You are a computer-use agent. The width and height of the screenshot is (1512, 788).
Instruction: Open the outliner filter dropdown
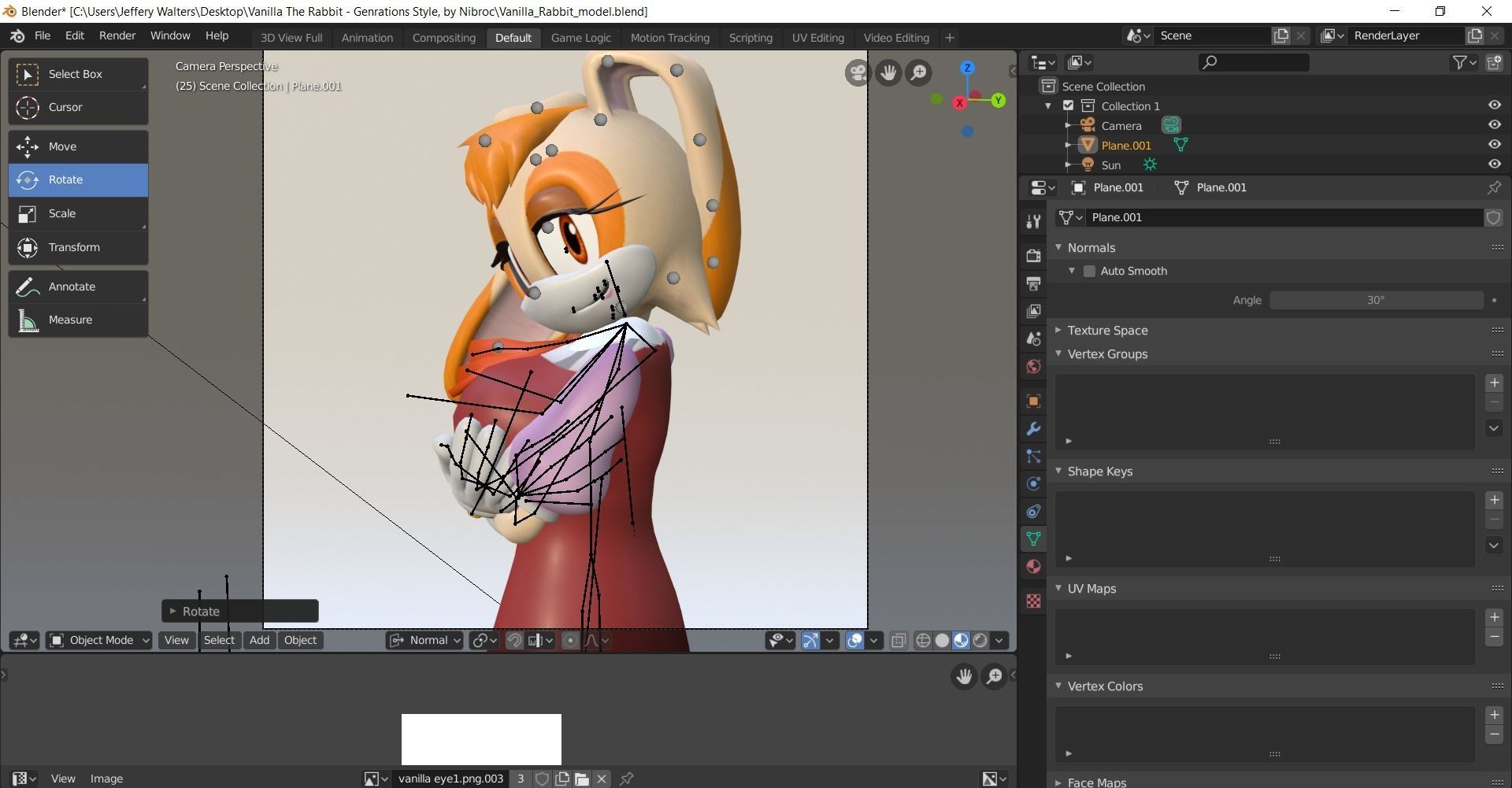1464,62
